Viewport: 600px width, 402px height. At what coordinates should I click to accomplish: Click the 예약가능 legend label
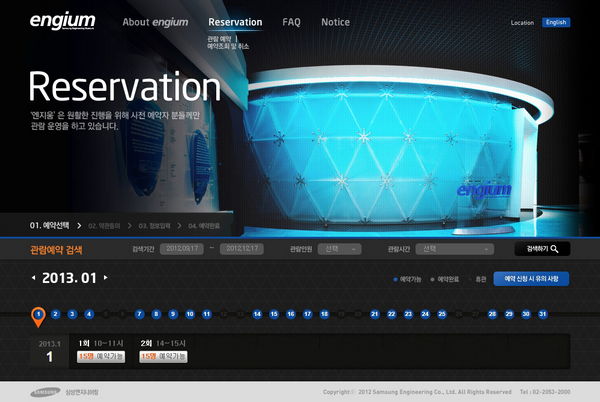click(410, 280)
